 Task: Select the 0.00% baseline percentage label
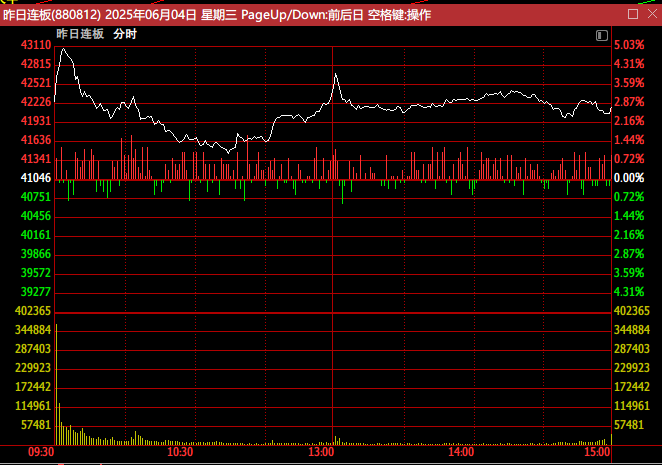(629, 178)
